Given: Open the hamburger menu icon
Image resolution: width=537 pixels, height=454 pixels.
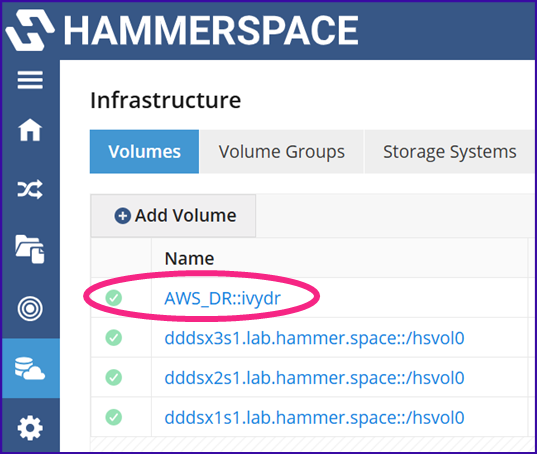Looking at the screenshot, I should pyautogui.click(x=30, y=80).
